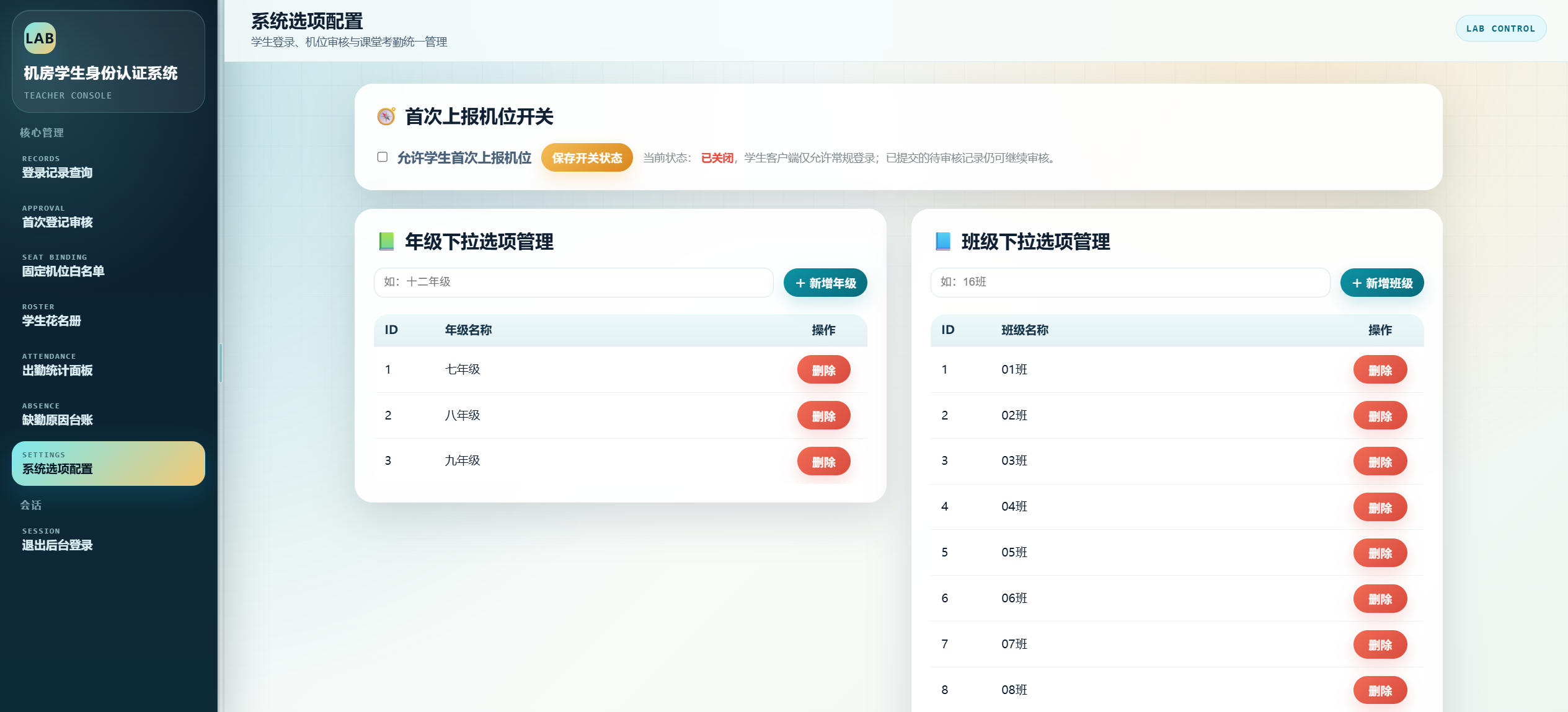The height and width of the screenshot is (712, 1568).
Task: Click the 班级名称 column header
Action: [x=1025, y=330]
